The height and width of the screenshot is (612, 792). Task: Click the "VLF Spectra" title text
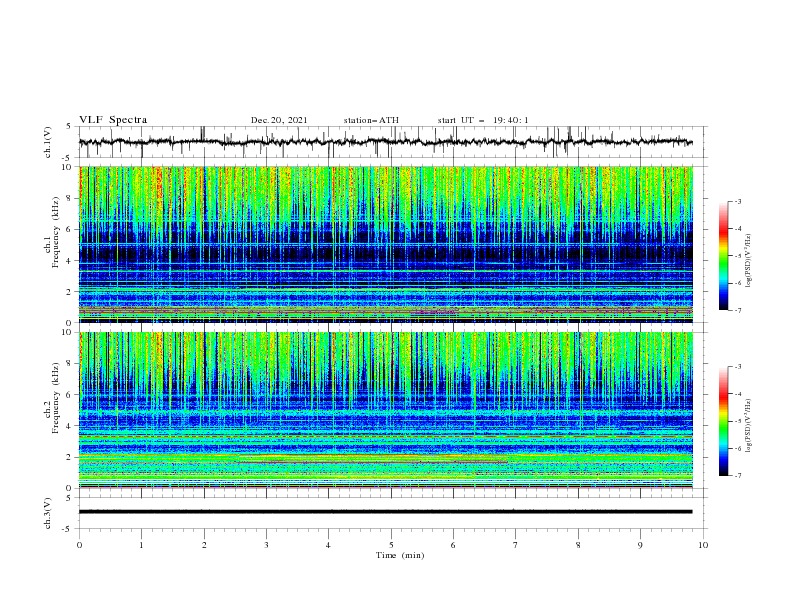click(x=113, y=120)
